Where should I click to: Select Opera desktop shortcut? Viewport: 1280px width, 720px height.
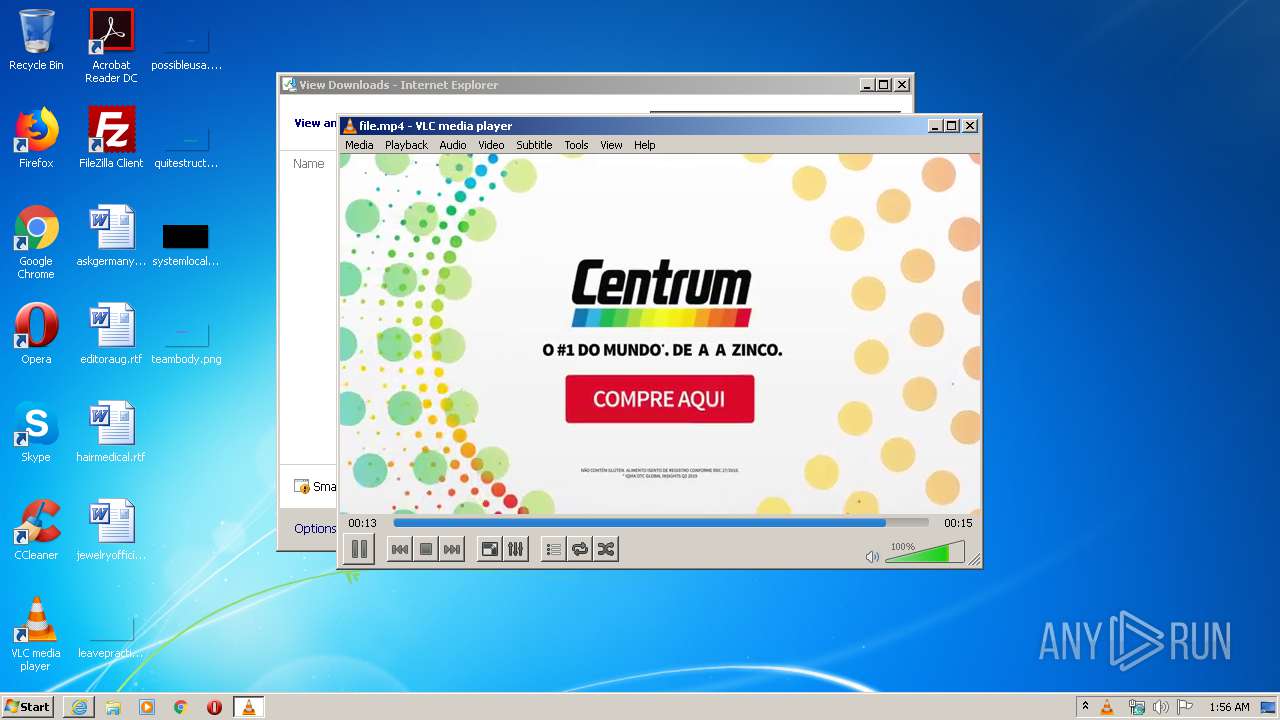(x=36, y=334)
